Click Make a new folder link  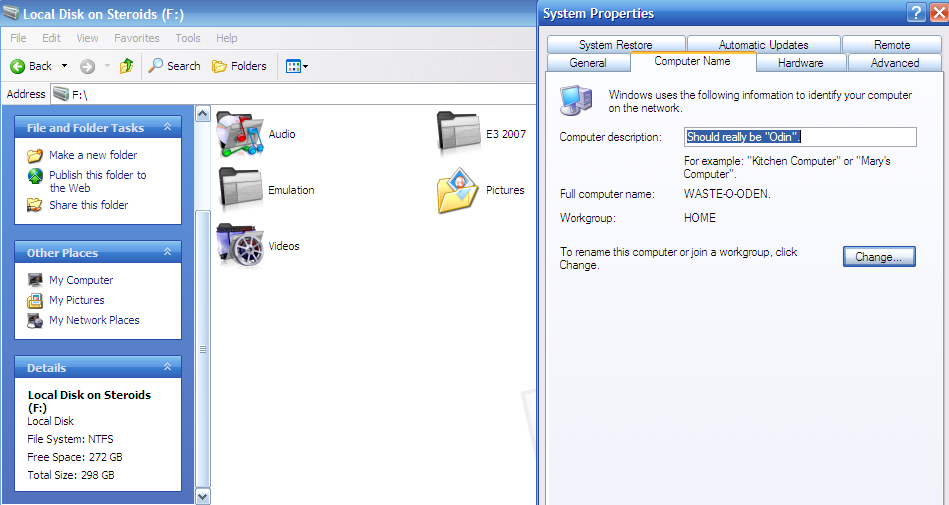pos(93,155)
